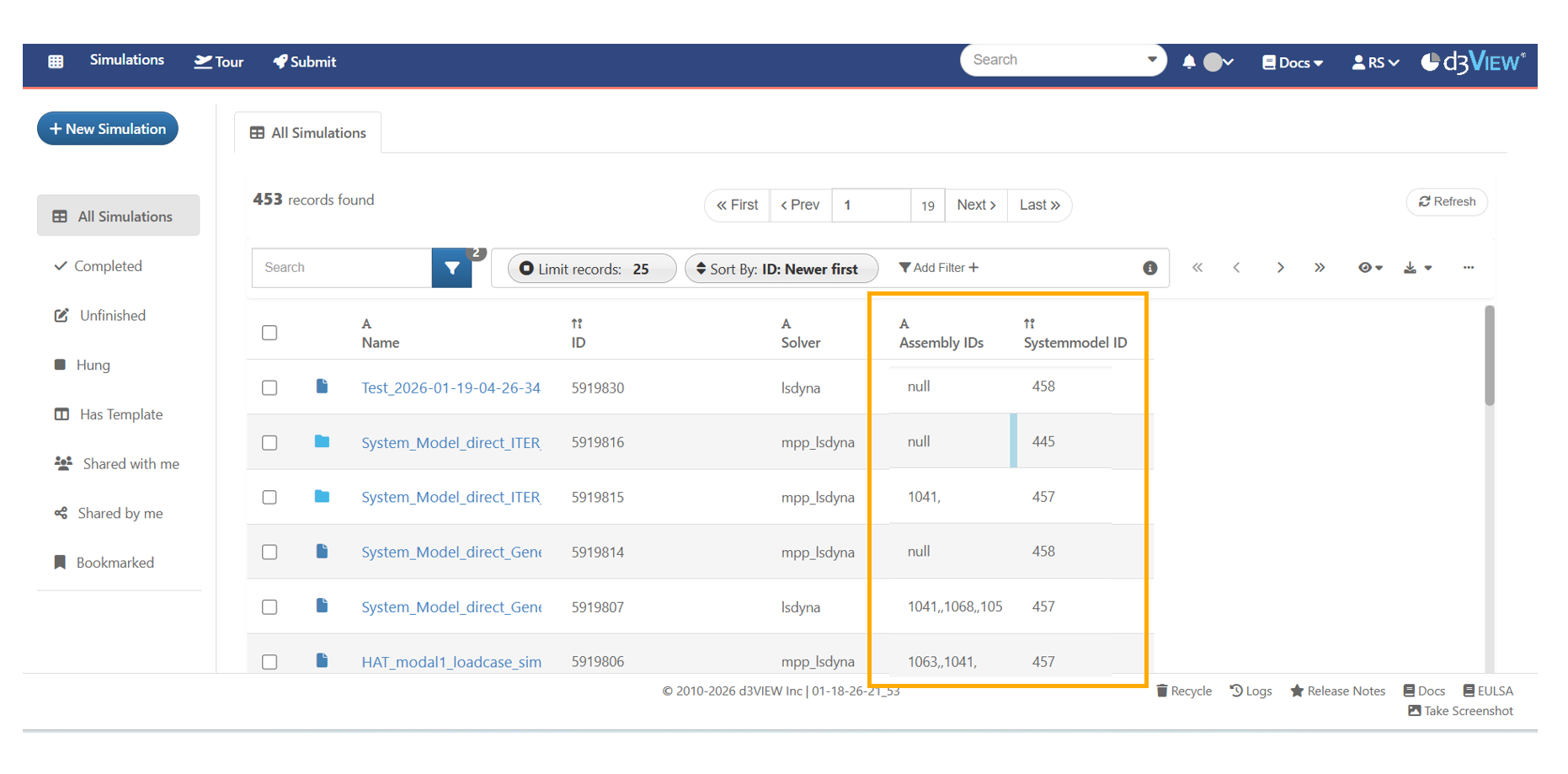The height and width of the screenshot is (774, 1568).
Task: Click the apps grid icon in navbar
Action: 56,61
